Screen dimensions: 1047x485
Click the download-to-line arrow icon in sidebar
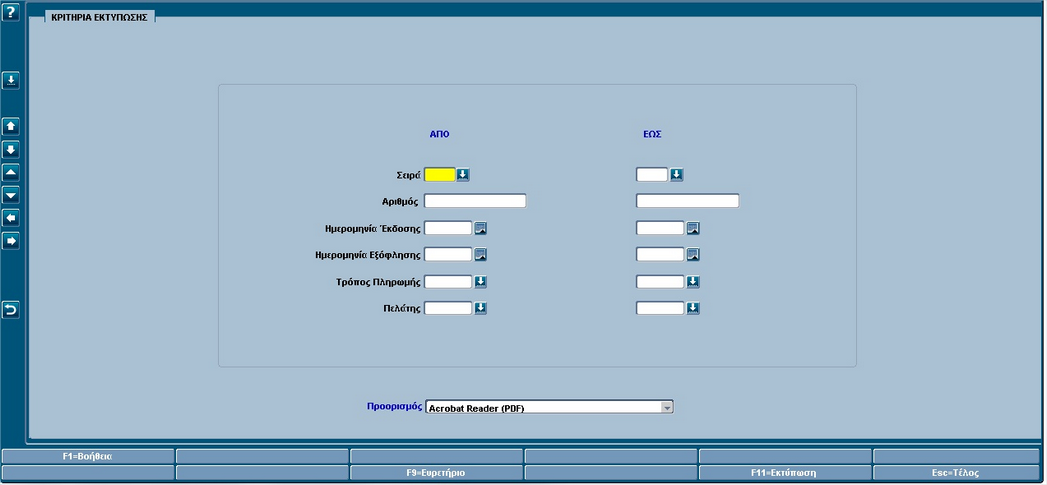(x=11, y=81)
